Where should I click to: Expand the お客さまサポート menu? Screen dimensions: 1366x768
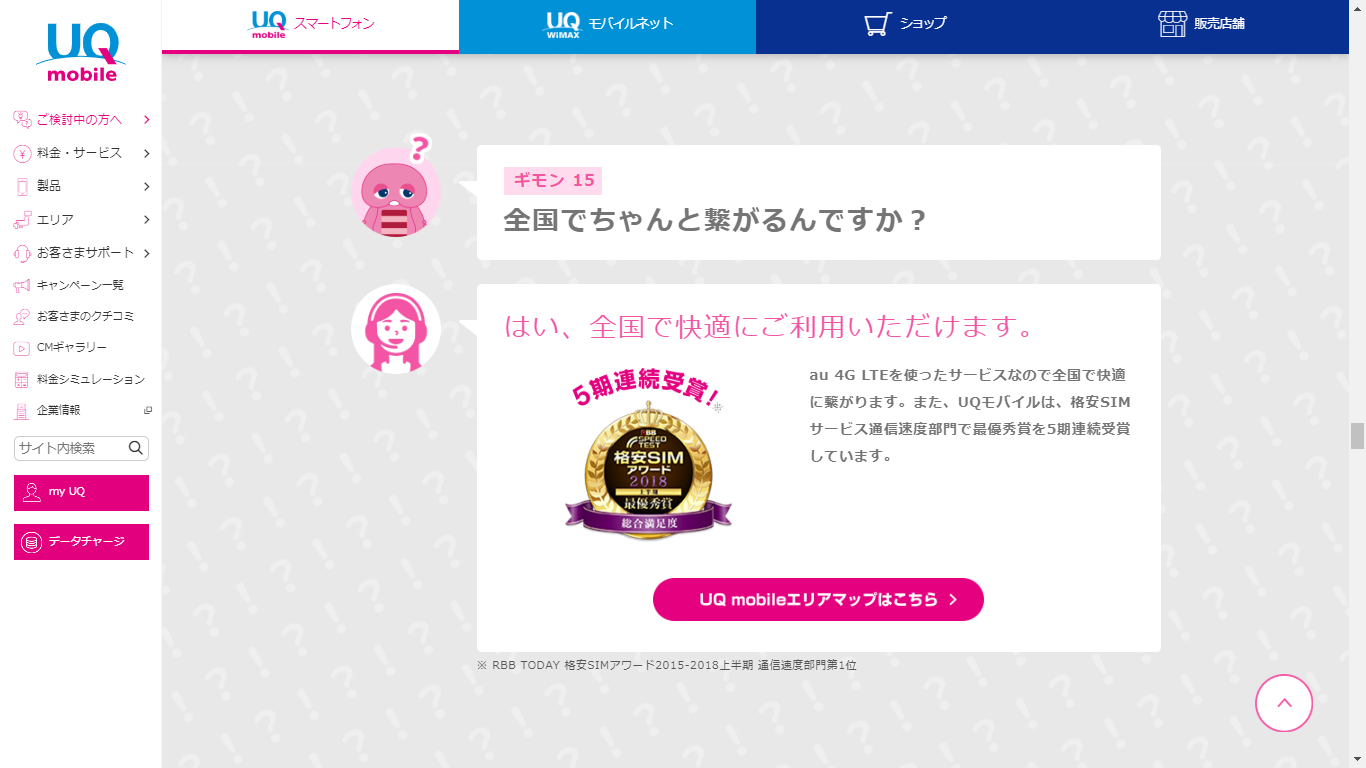(81, 253)
